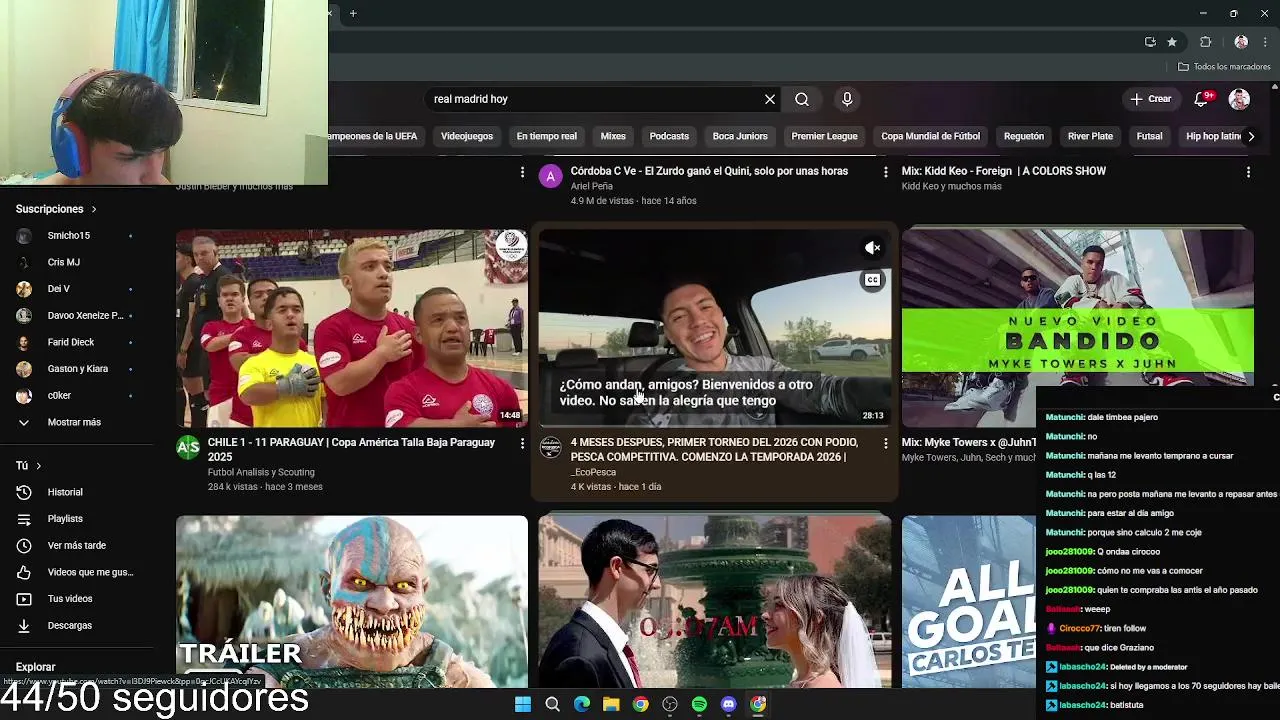Open the EcoPesca channel avatar

(551, 447)
